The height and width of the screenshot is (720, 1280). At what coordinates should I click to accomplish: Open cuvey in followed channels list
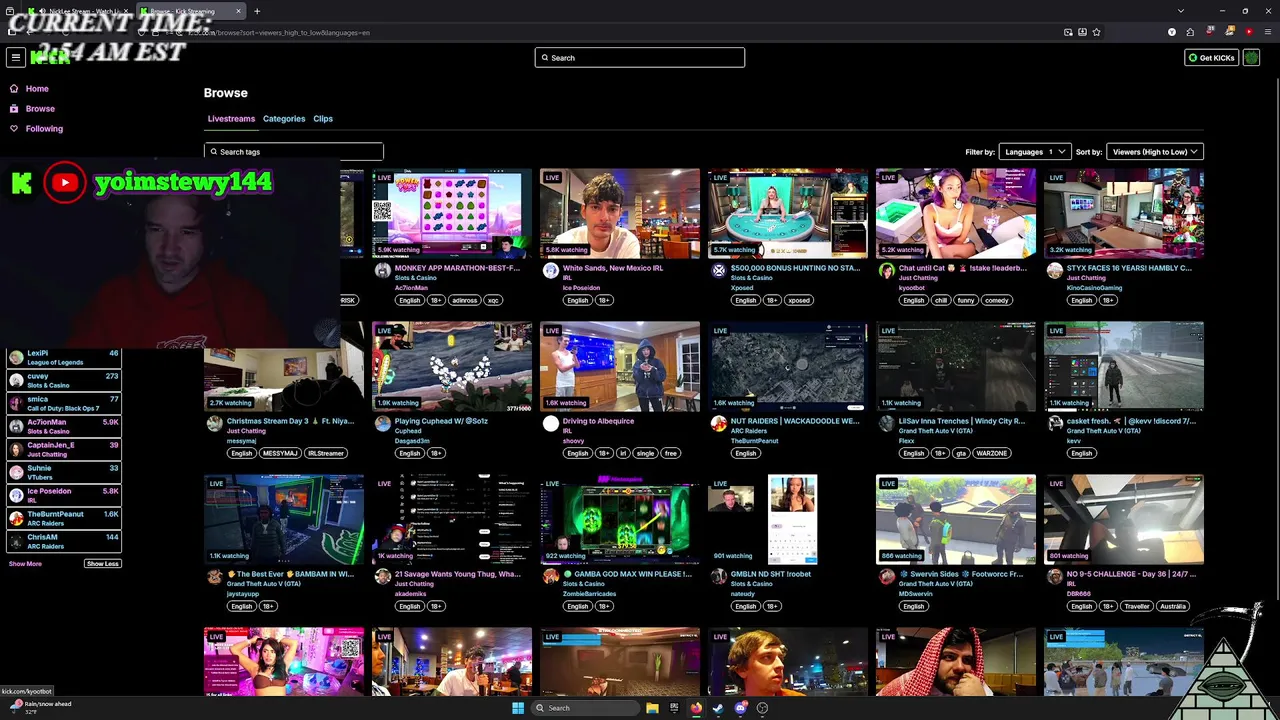click(65, 380)
